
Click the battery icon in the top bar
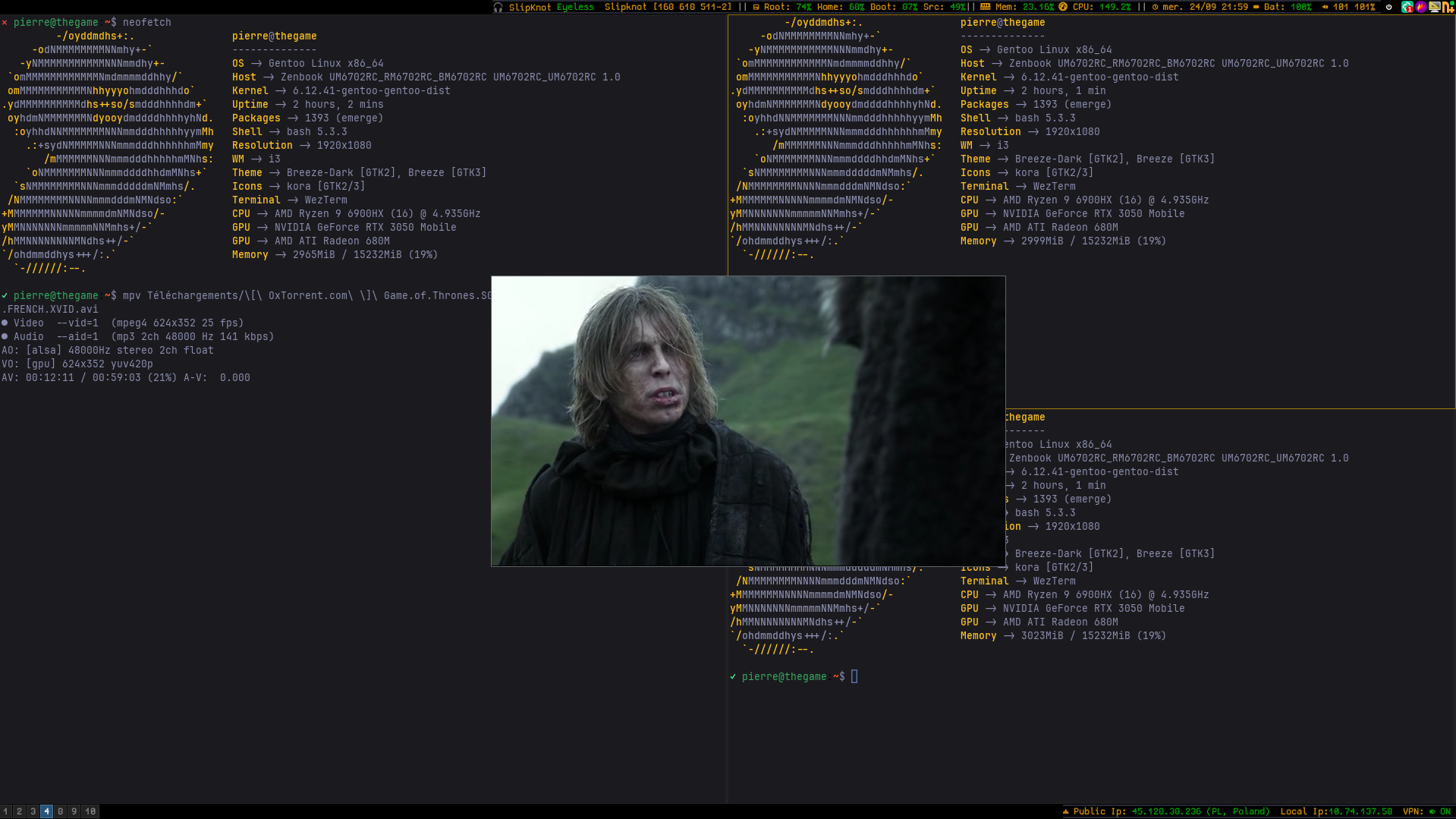(x=1256, y=7)
